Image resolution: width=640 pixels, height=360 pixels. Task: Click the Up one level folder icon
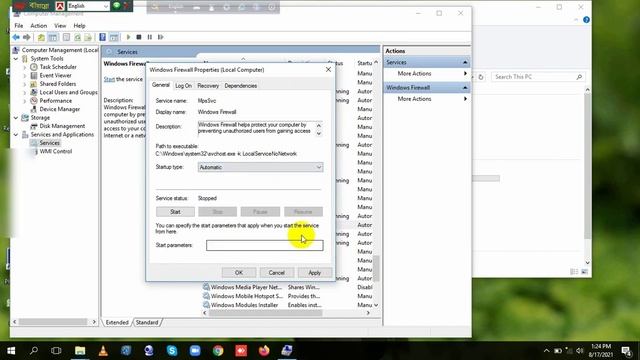(41, 37)
